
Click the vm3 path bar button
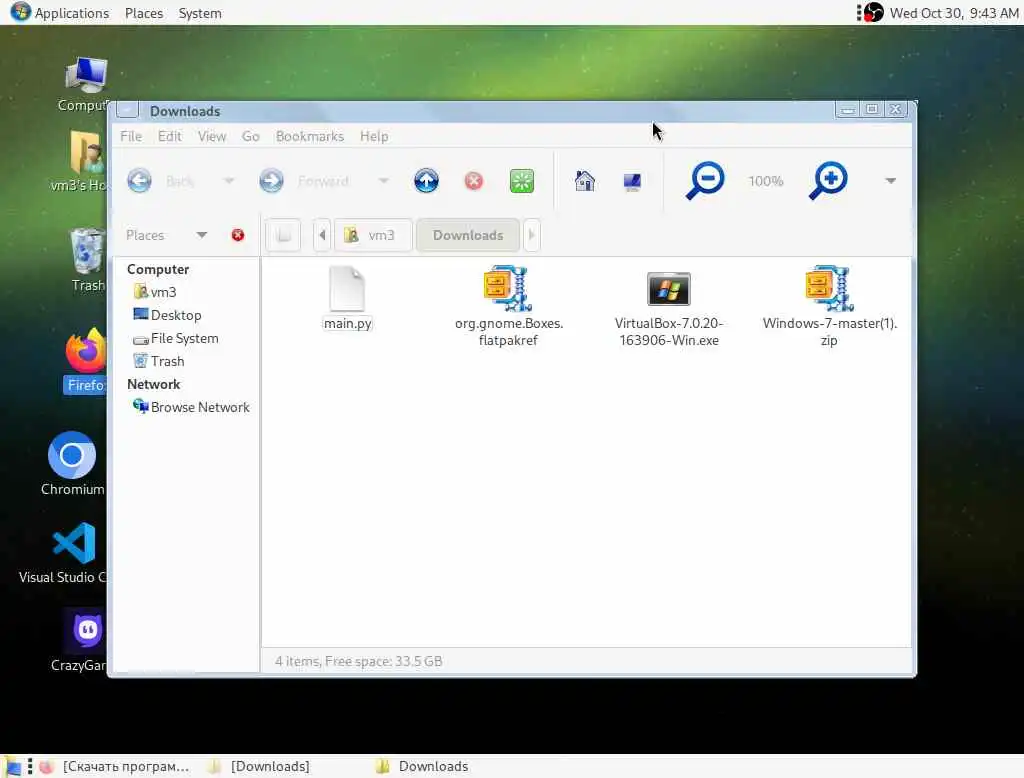point(373,235)
